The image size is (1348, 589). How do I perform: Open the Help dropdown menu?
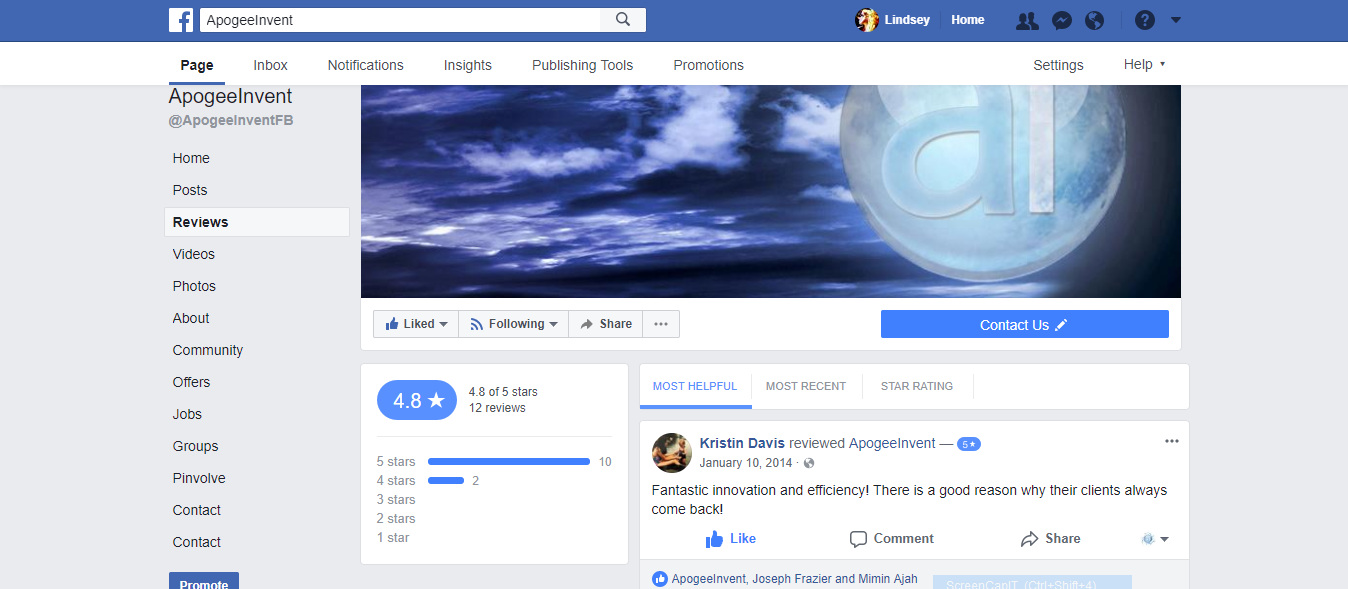1144,64
